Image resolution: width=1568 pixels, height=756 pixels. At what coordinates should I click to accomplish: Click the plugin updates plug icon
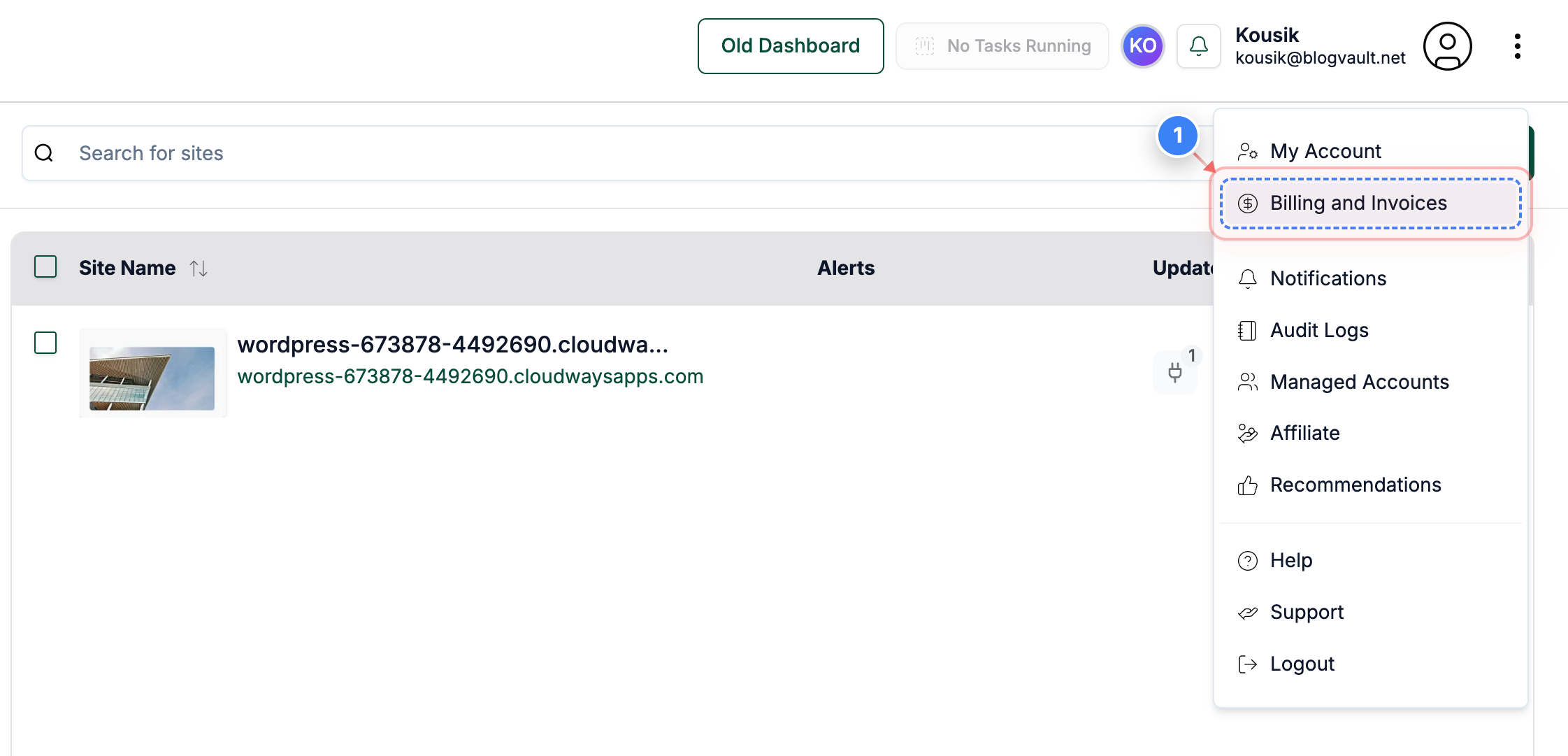pyautogui.click(x=1175, y=372)
